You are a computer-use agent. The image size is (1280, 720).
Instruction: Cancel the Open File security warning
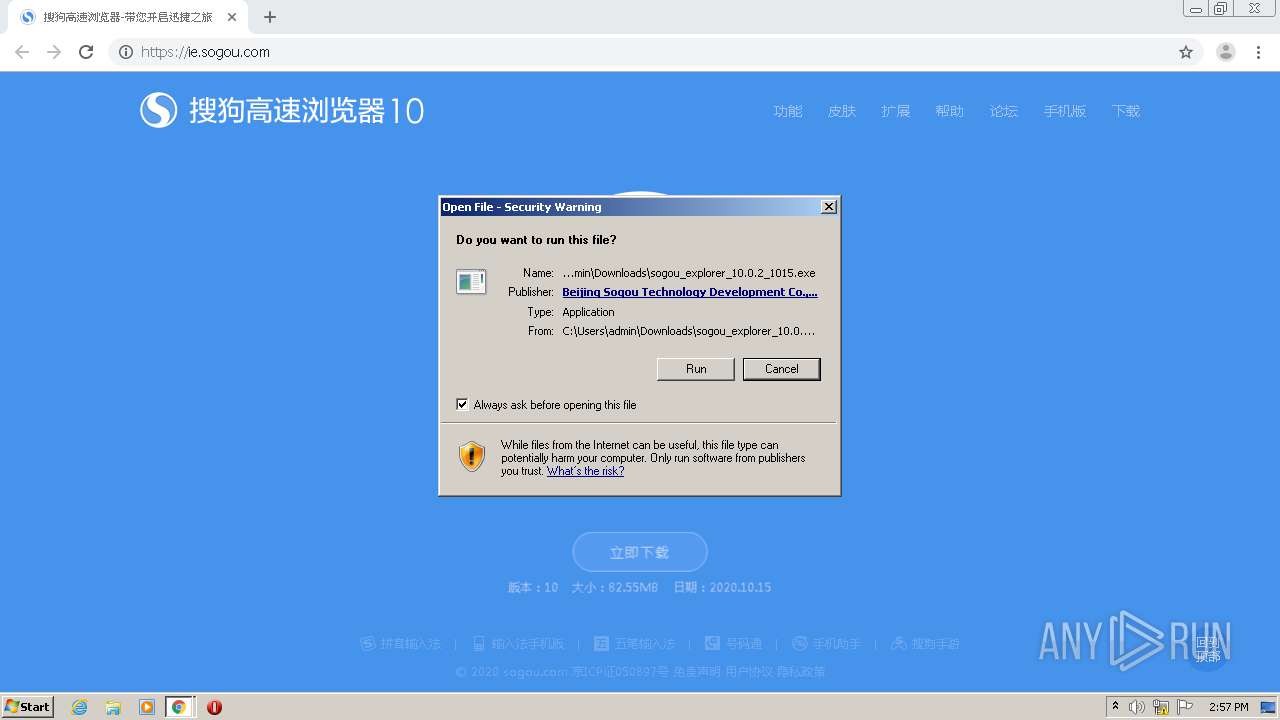pyautogui.click(x=781, y=369)
